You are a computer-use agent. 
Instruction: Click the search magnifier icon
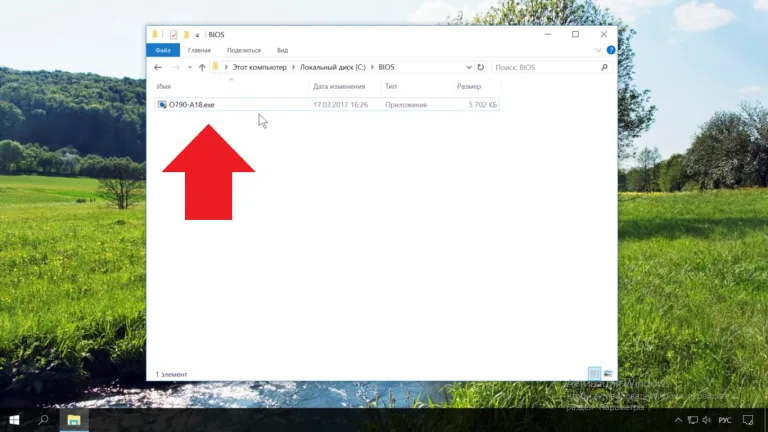(x=604, y=67)
